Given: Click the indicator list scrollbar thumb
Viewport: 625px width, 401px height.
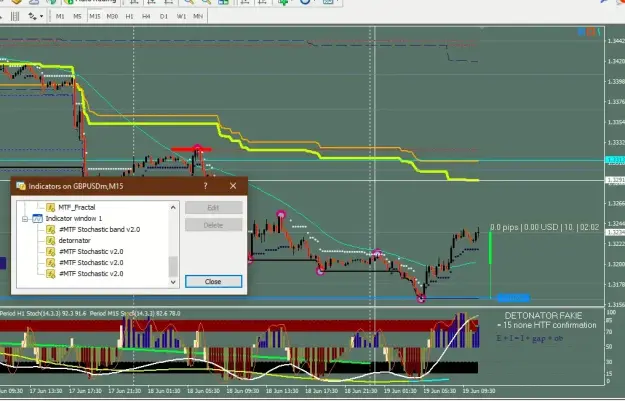Looking at the screenshot, I should pos(173,267).
